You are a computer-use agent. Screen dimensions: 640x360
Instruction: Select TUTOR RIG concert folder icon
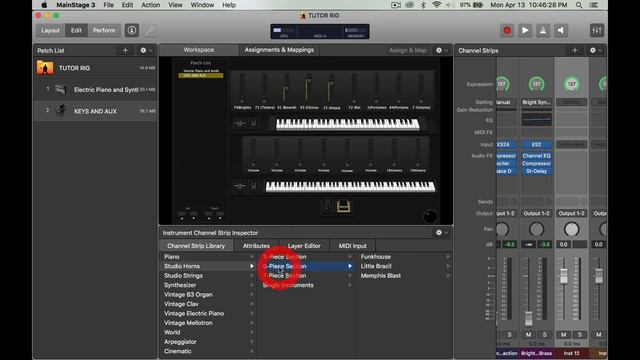[x=45, y=68]
